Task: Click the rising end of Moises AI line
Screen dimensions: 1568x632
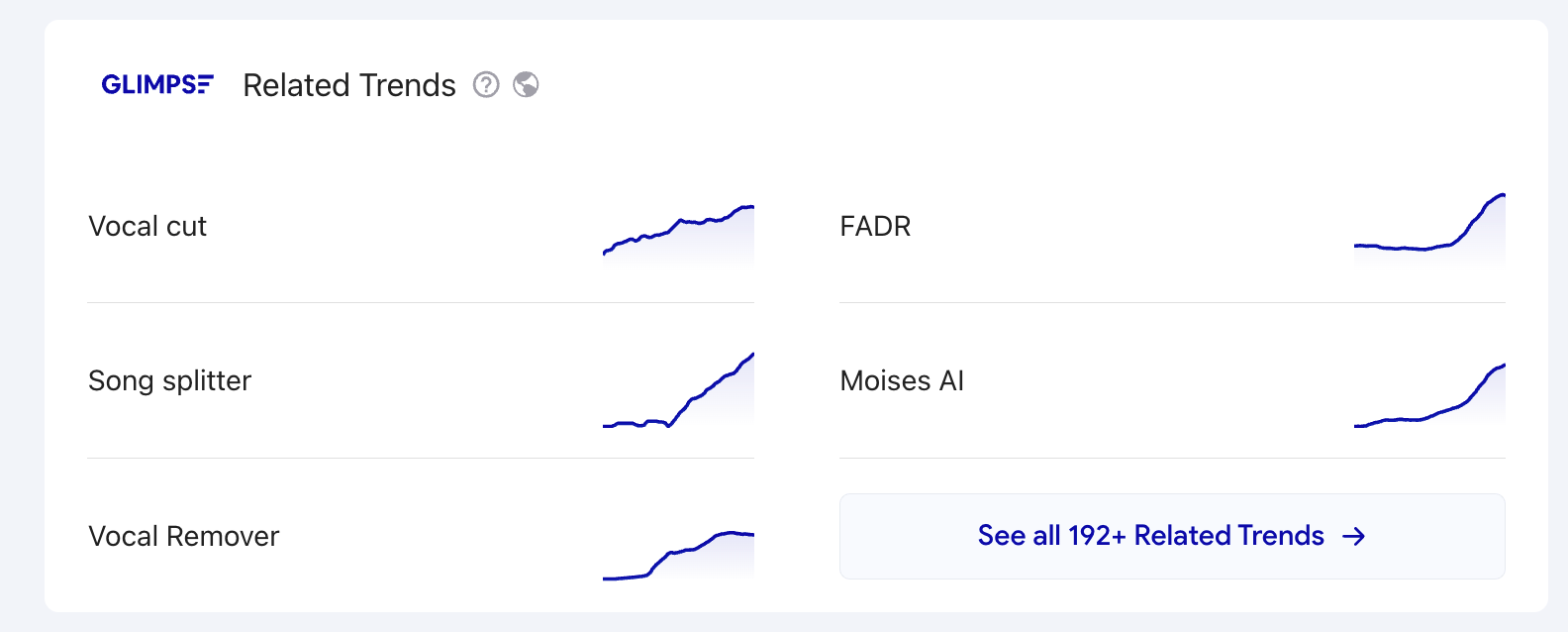Action: tap(1493, 372)
